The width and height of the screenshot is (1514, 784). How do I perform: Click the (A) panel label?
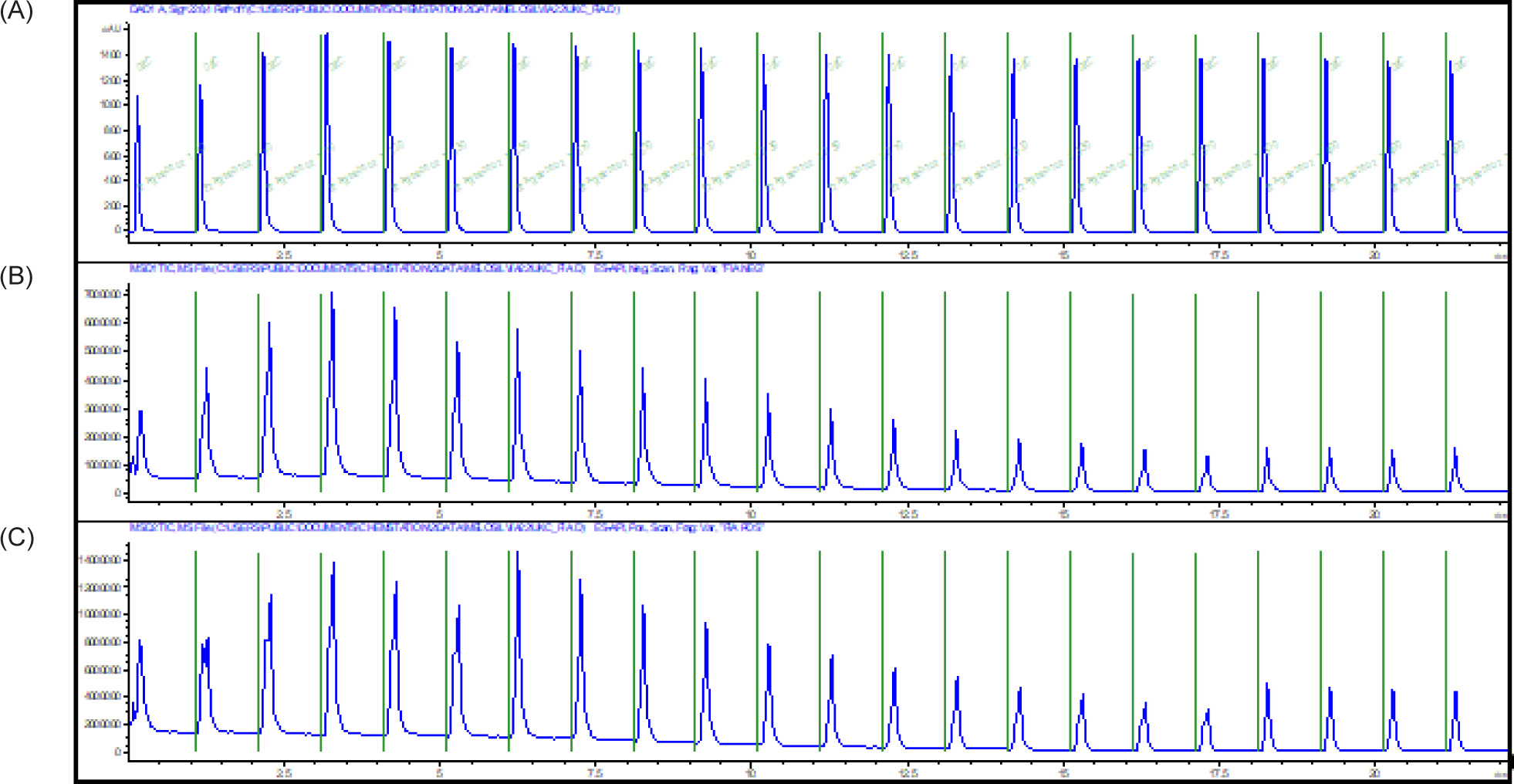17,12
